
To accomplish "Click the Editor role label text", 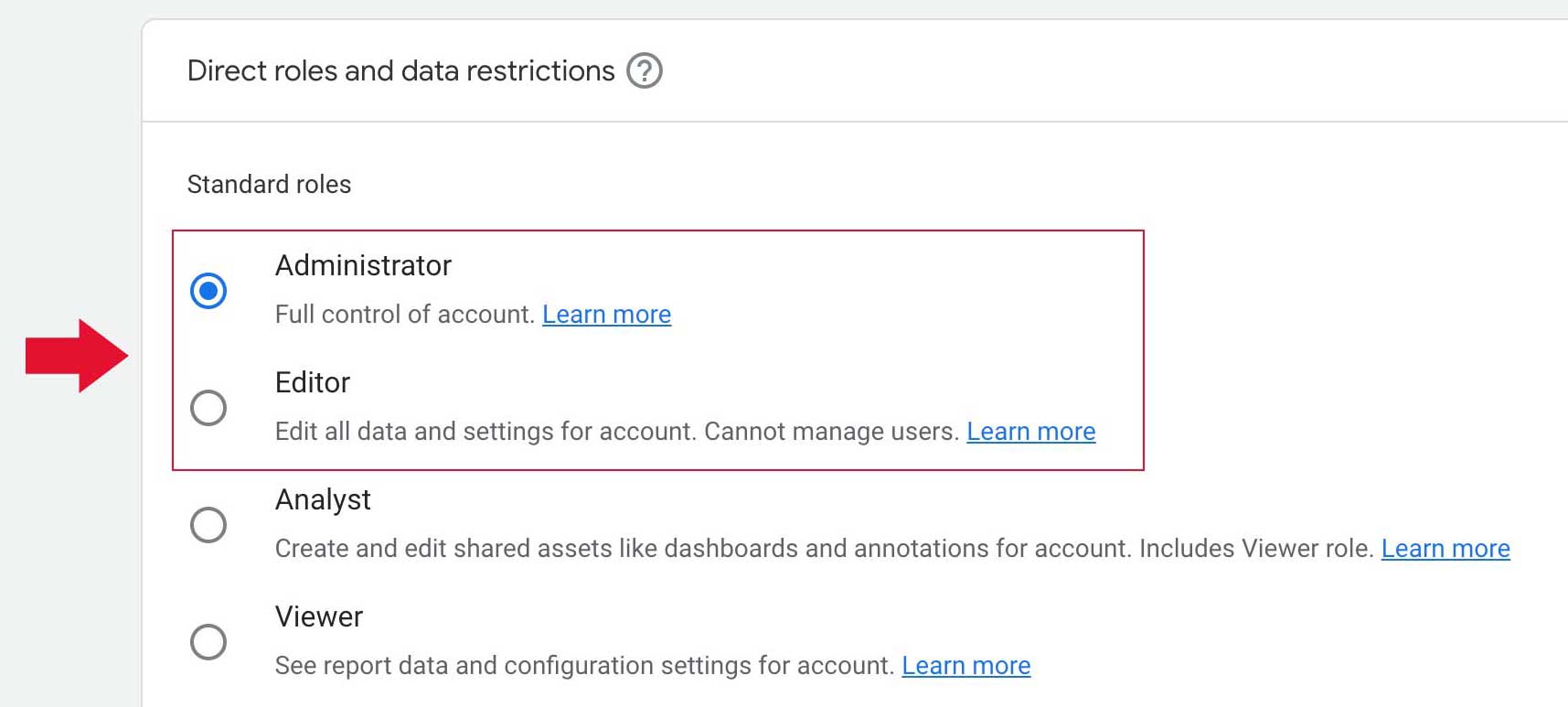I will [313, 383].
